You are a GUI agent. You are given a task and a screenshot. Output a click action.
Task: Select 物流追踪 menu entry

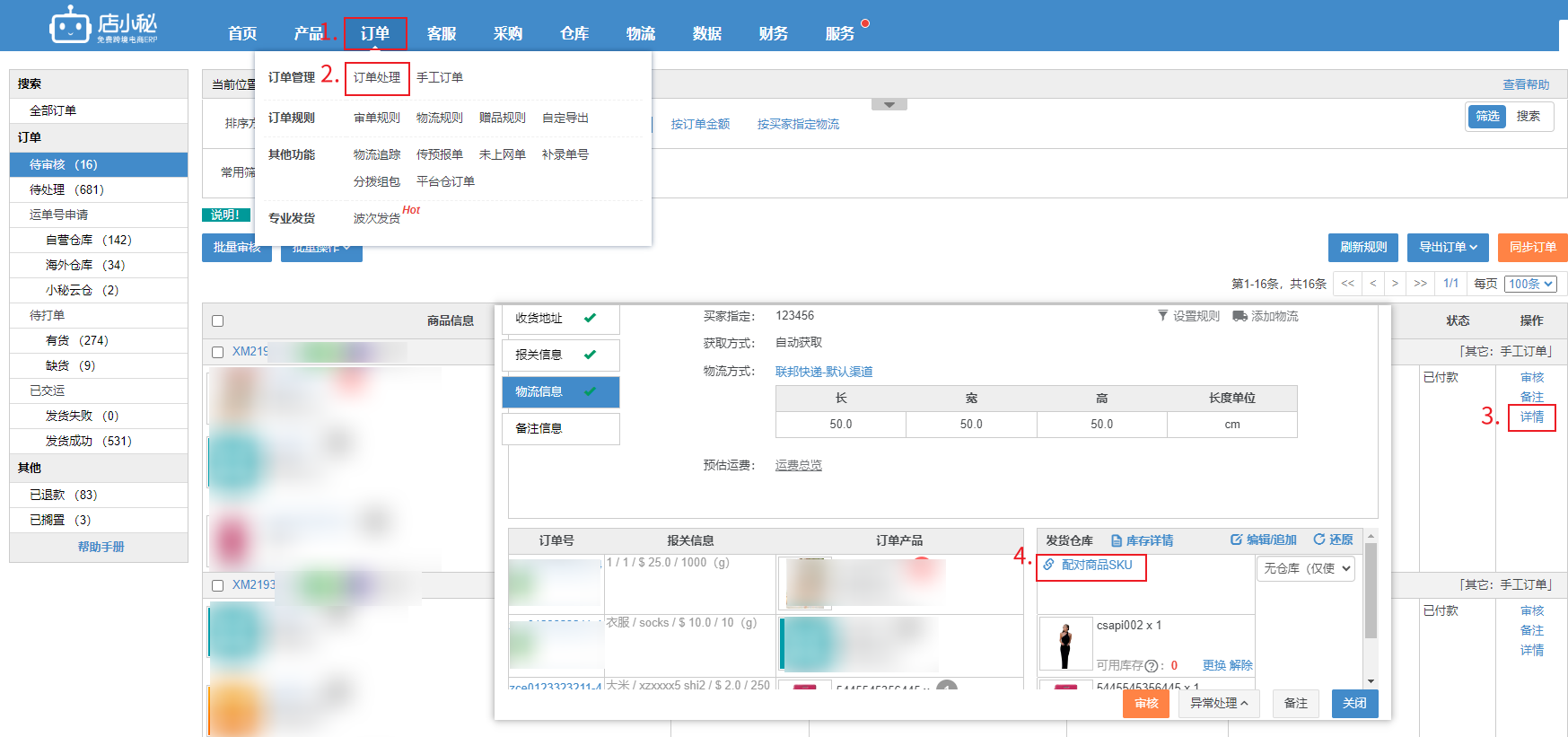click(x=377, y=154)
